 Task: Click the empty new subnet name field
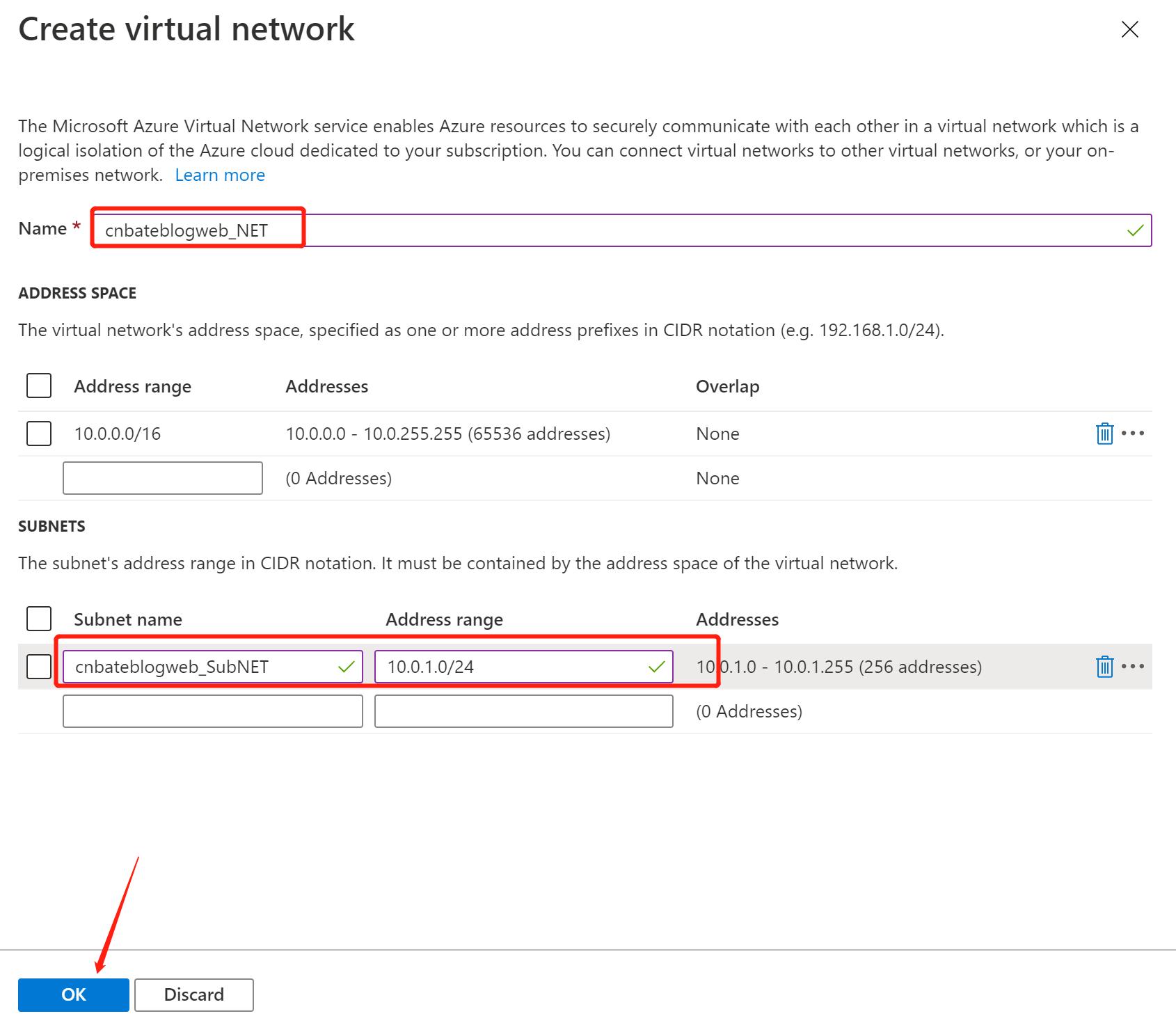tap(212, 711)
